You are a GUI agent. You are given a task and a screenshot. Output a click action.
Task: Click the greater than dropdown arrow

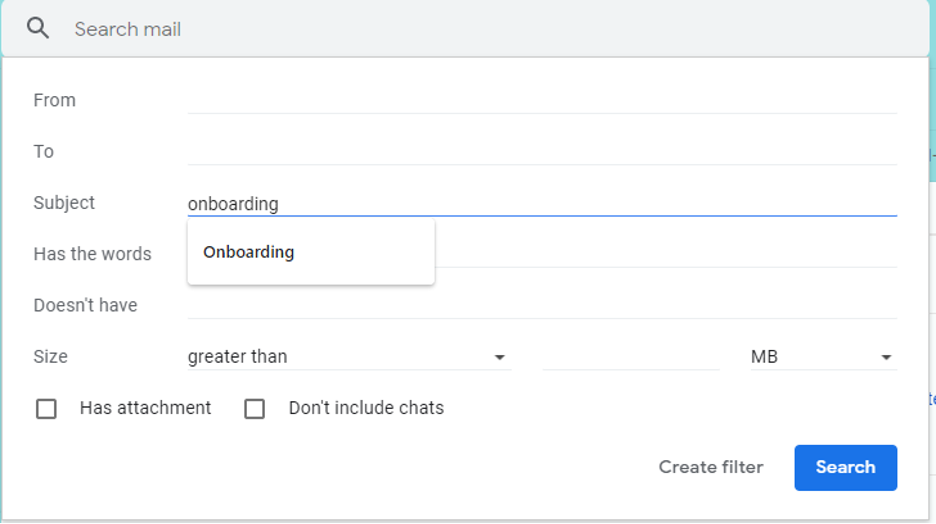click(x=500, y=357)
